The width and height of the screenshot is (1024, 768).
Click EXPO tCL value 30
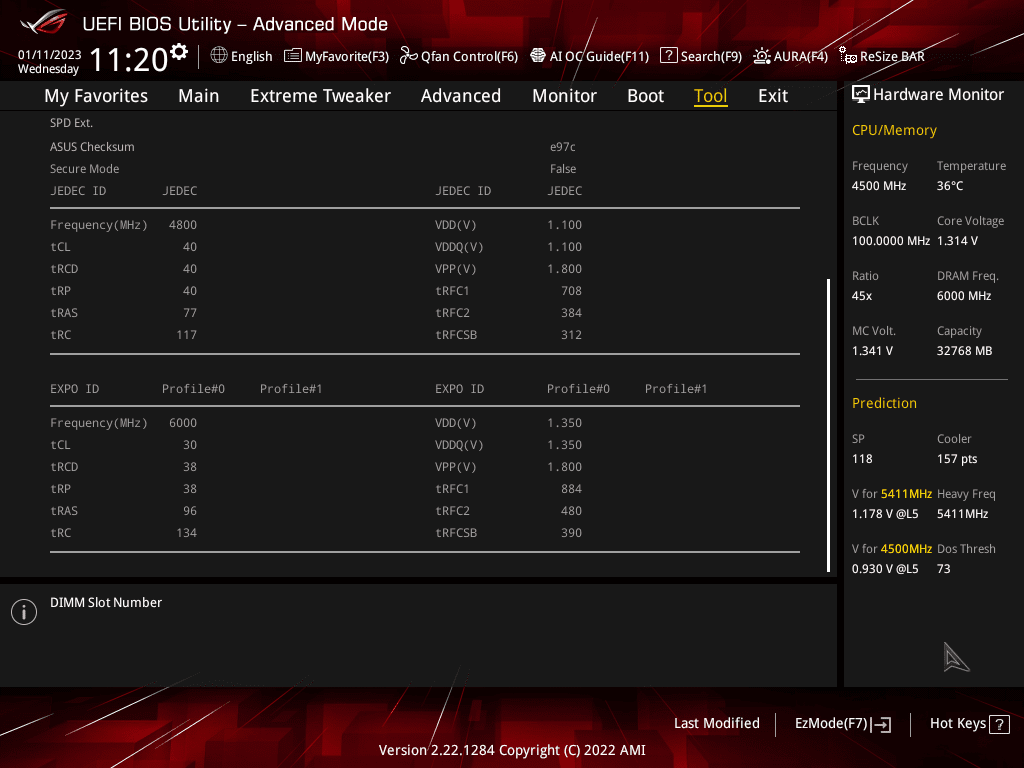pyautogui.click(x=189, y=445)
